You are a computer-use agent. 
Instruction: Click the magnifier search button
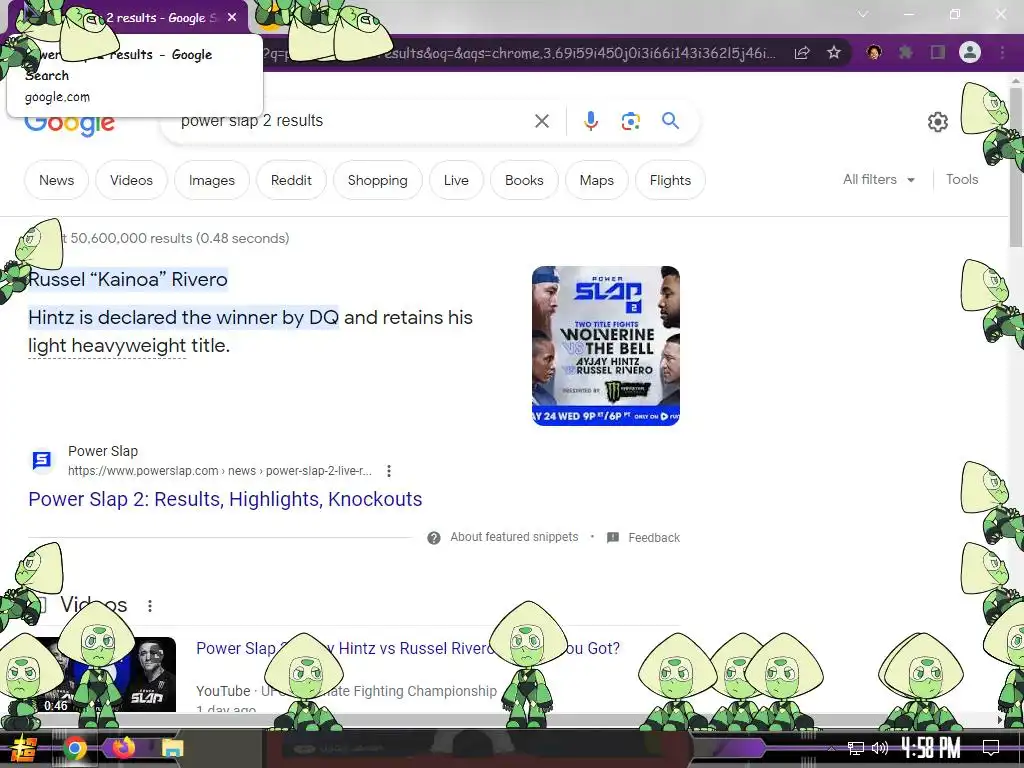[x=670, y=121]
